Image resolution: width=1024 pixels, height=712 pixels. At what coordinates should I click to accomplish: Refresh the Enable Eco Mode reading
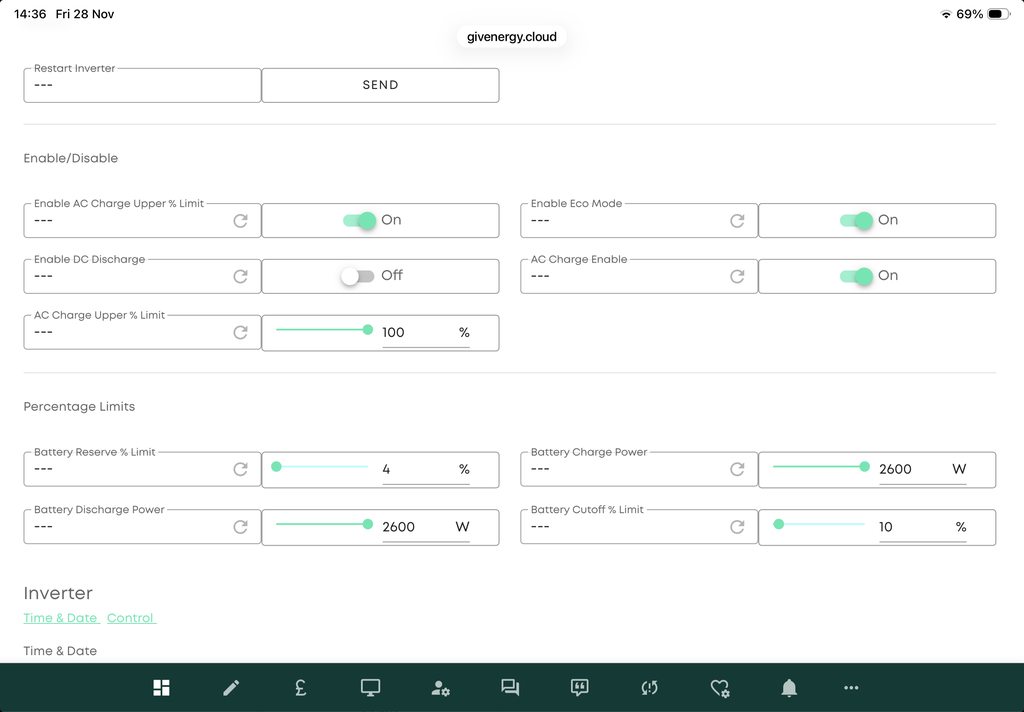(x=737, y=221)
